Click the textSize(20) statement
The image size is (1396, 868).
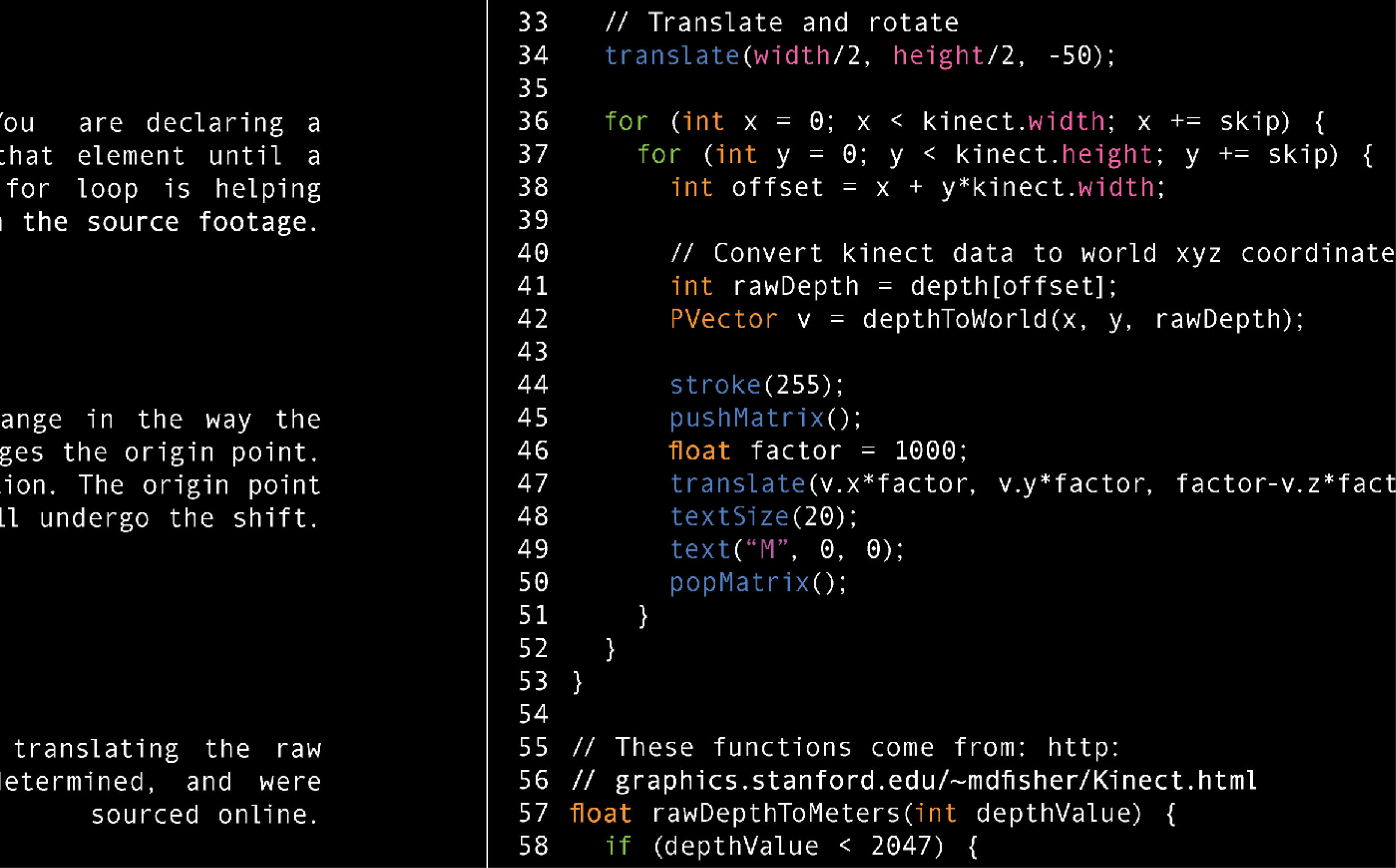coord(763,517)
